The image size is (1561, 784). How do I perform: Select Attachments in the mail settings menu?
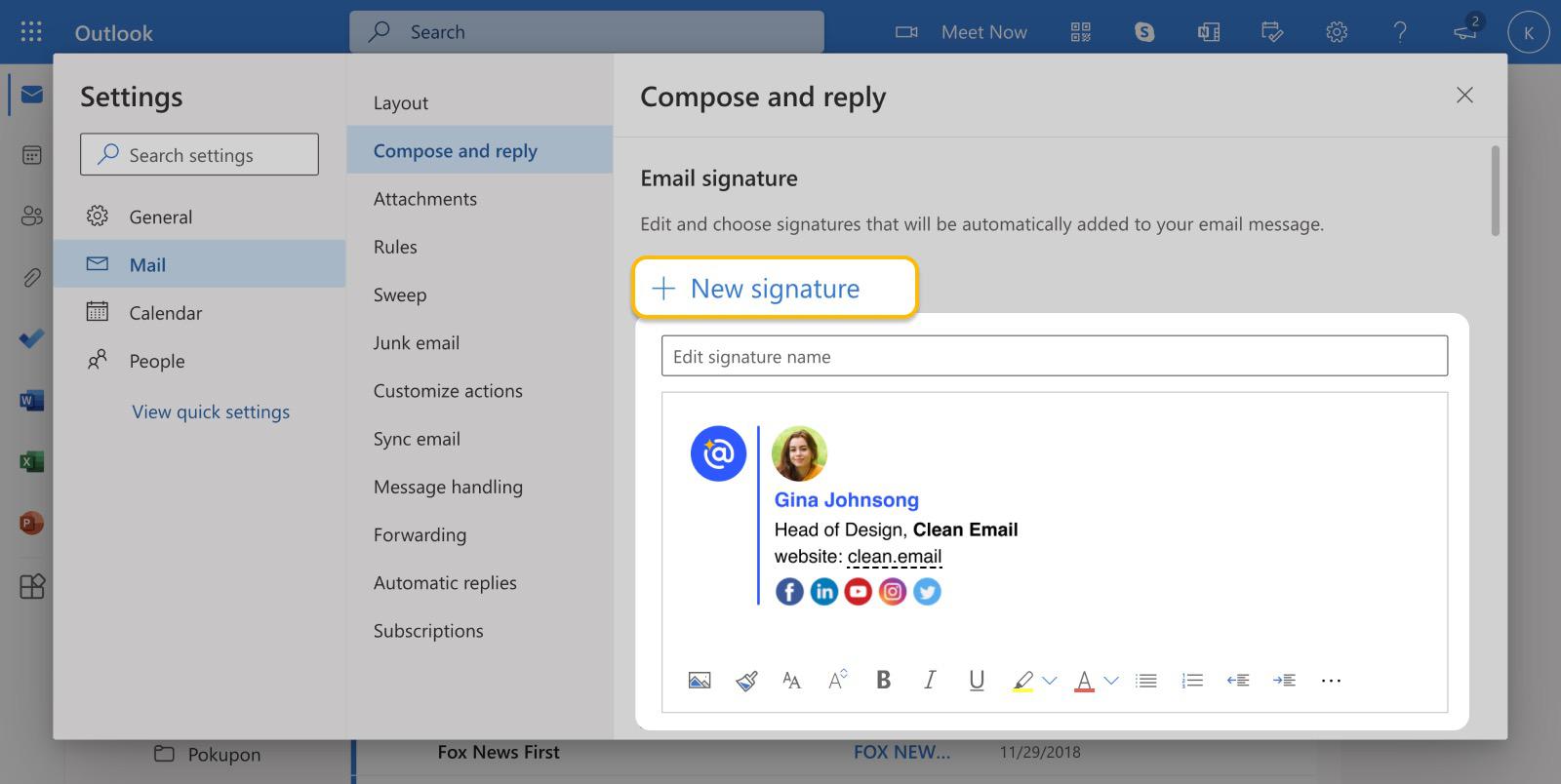coord(425,199)
